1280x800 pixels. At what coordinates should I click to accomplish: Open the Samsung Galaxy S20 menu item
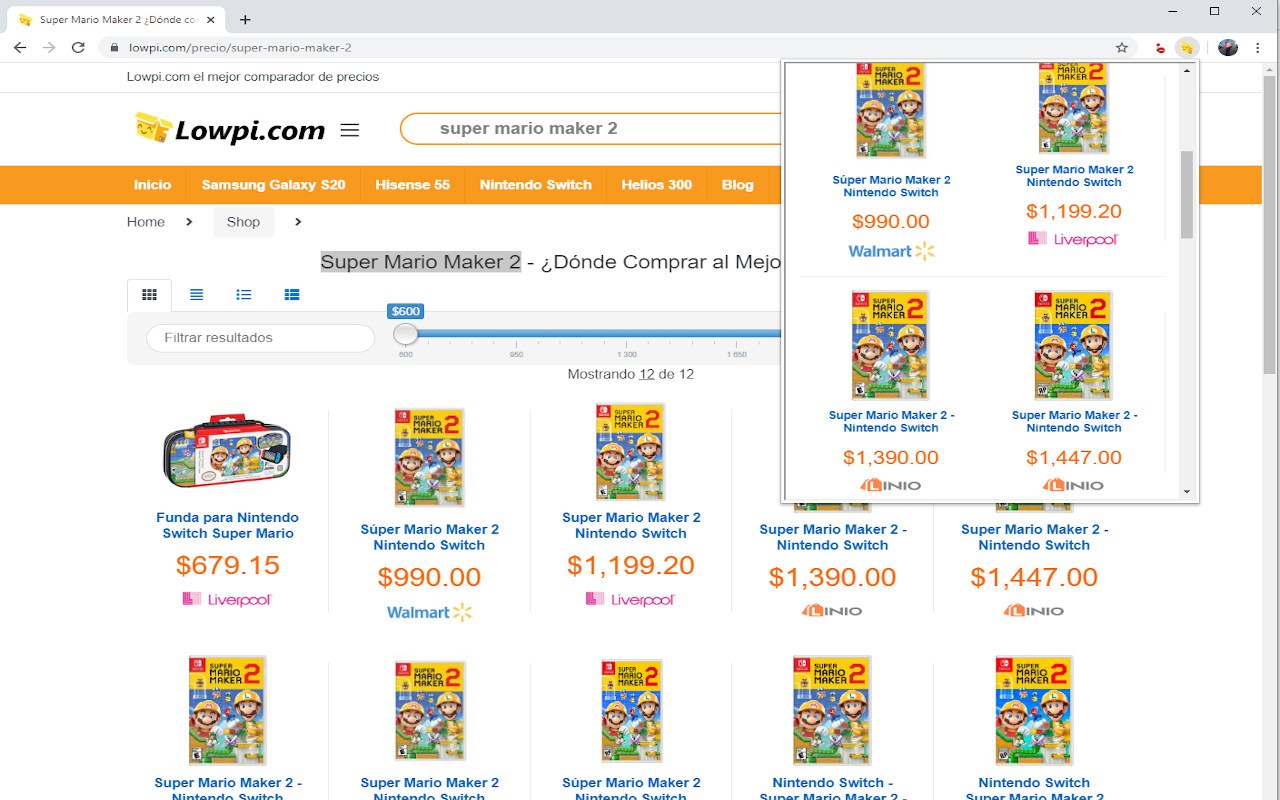click(273, 185)
